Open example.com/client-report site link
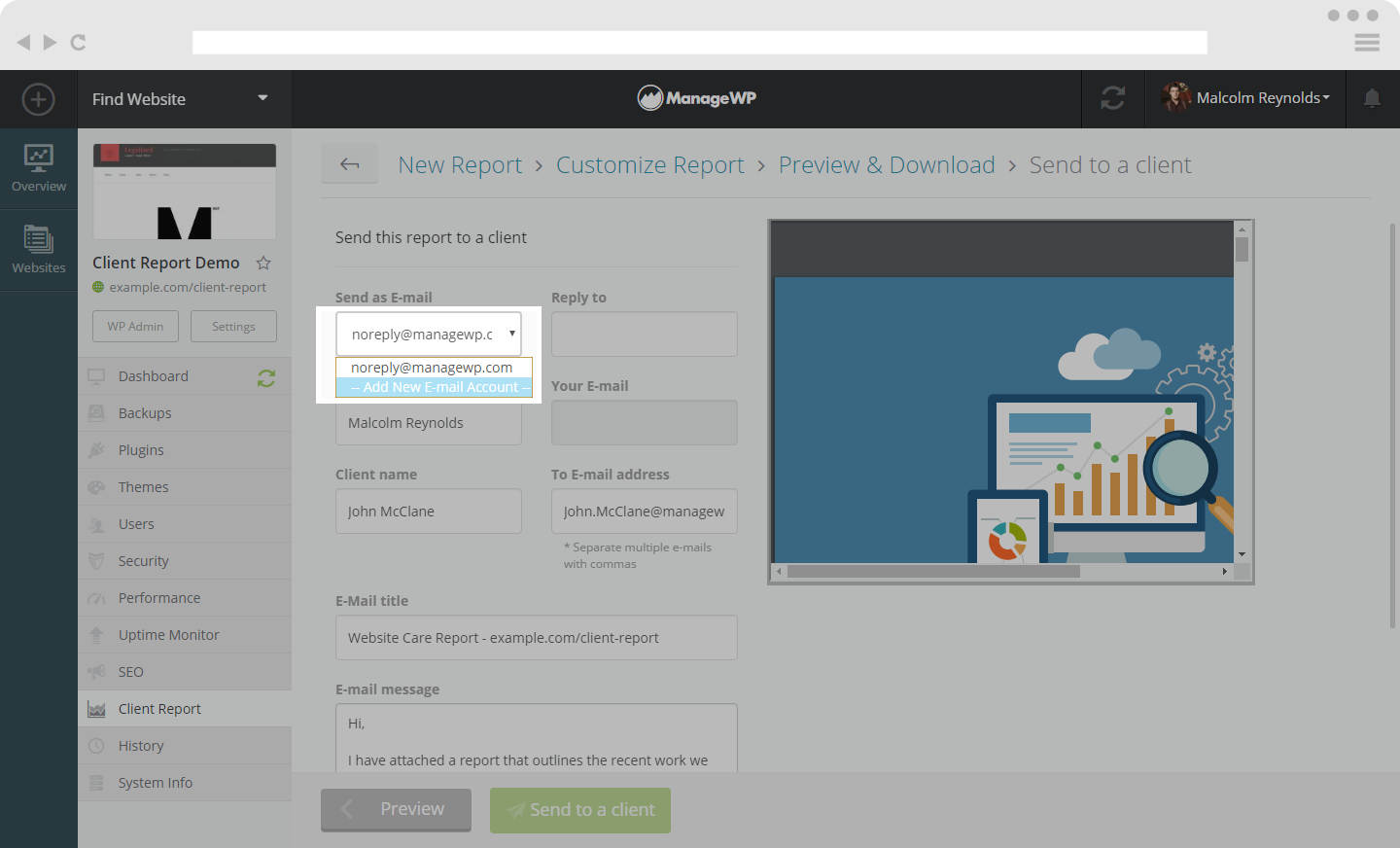 [x=188, y=288]
